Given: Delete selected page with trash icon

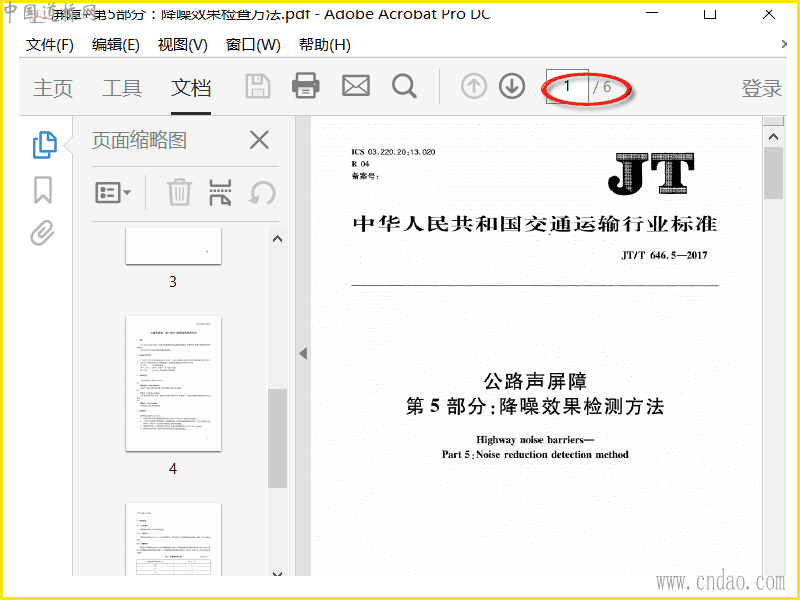Looking at the screenshot, I should tap(179, 192).
